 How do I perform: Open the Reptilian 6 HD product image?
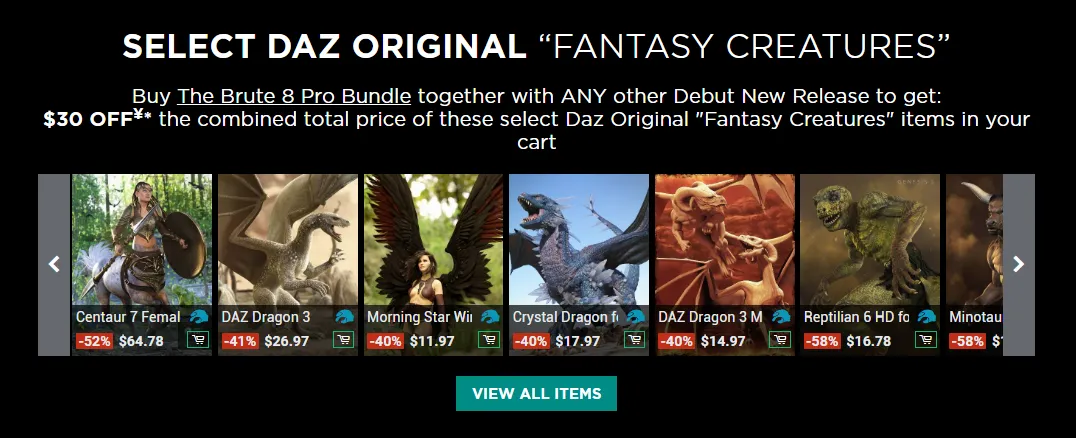tap(869, 239)
